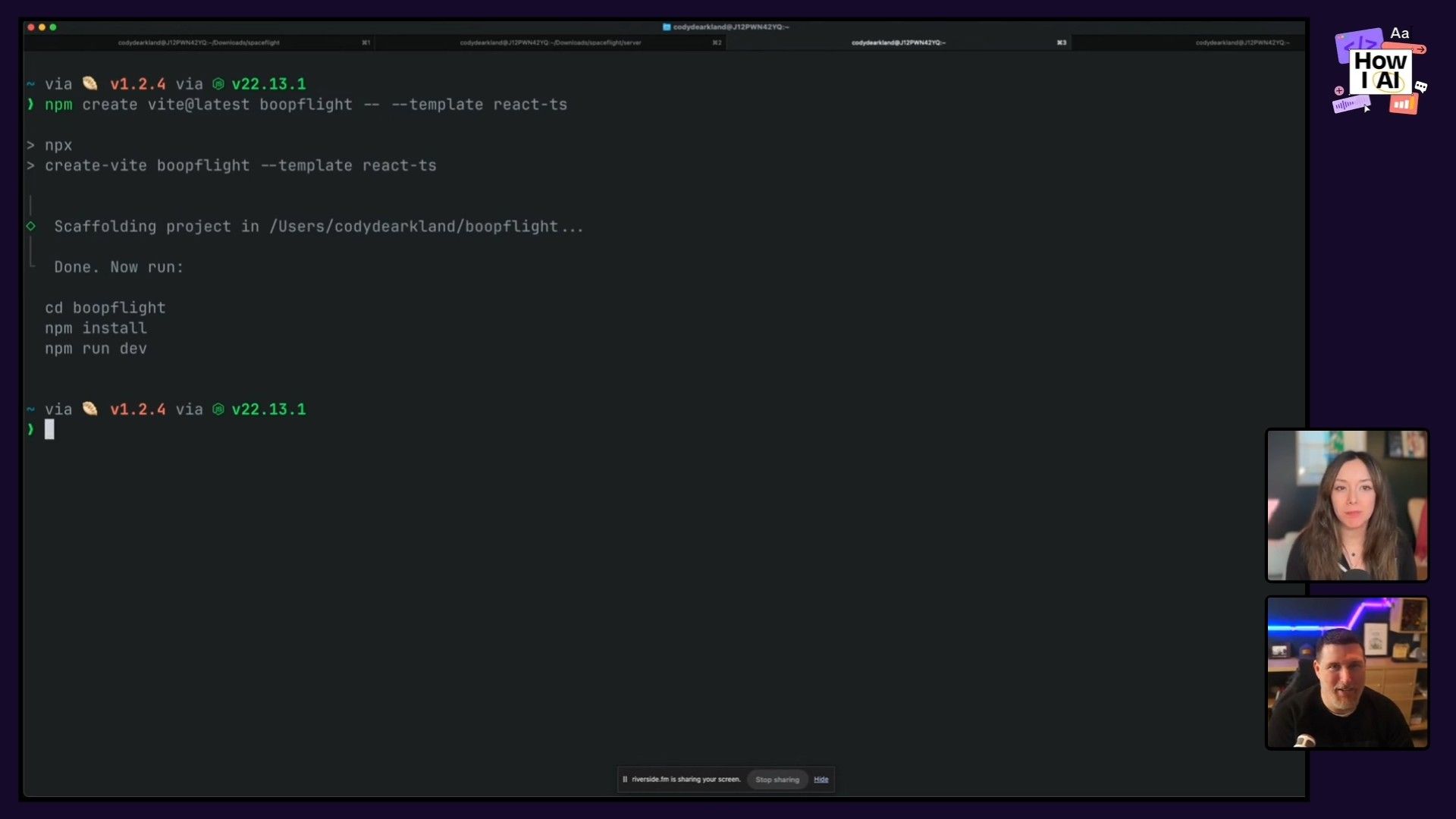Click the yellow minimize window button

(x=42, y=27)
